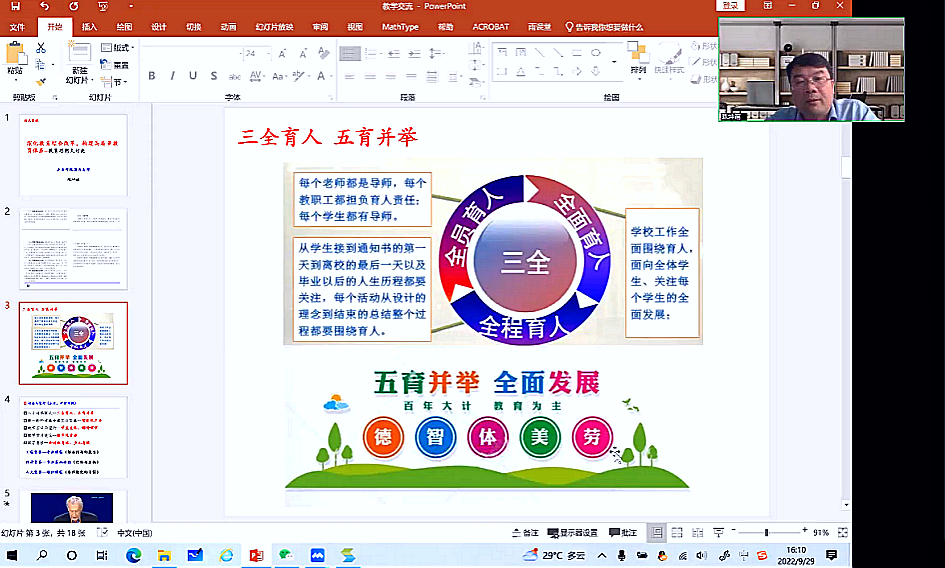
Task: Toggle Underline text formatting
Action: coord(191,76)
